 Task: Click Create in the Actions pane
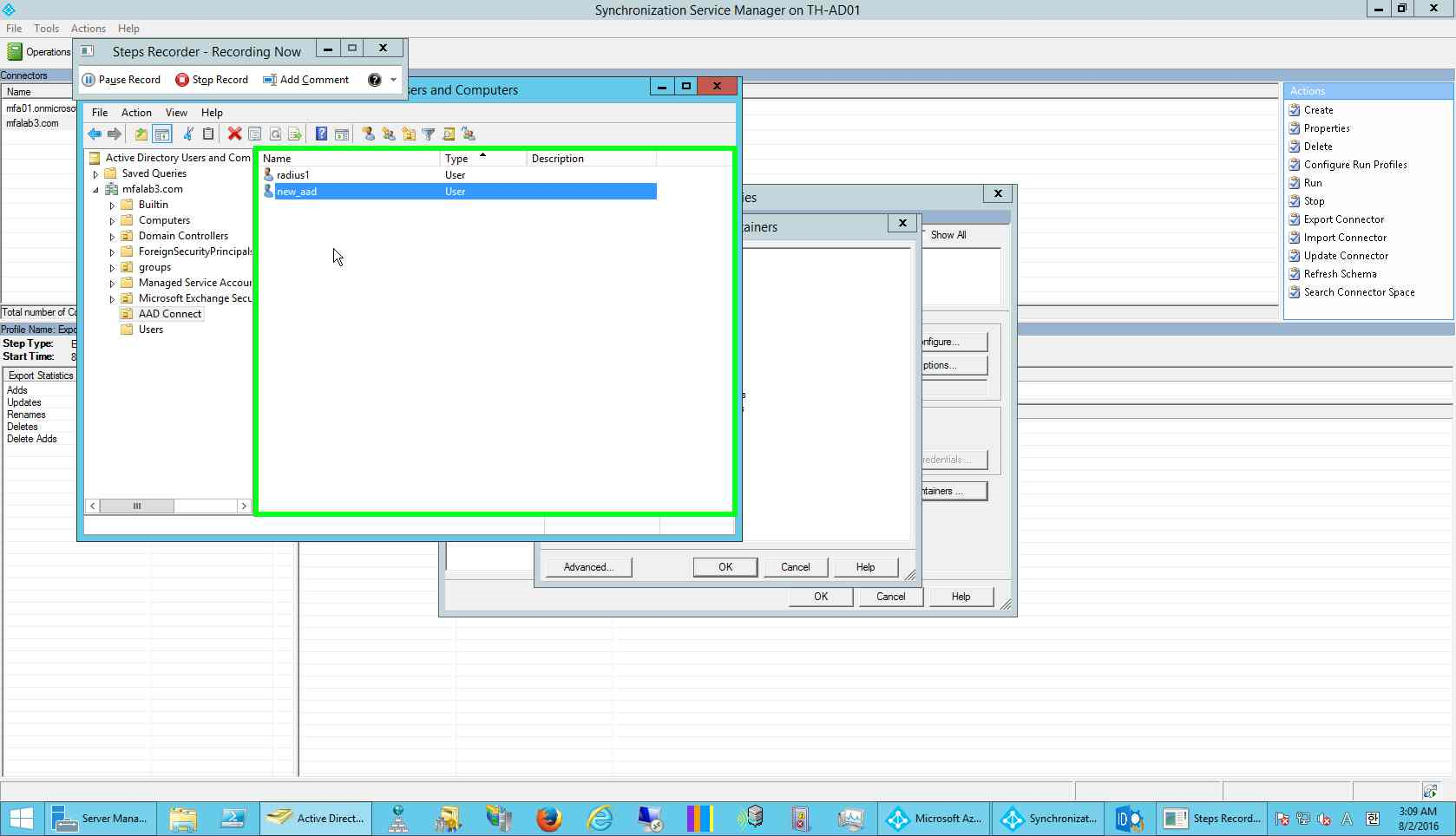1318,110
